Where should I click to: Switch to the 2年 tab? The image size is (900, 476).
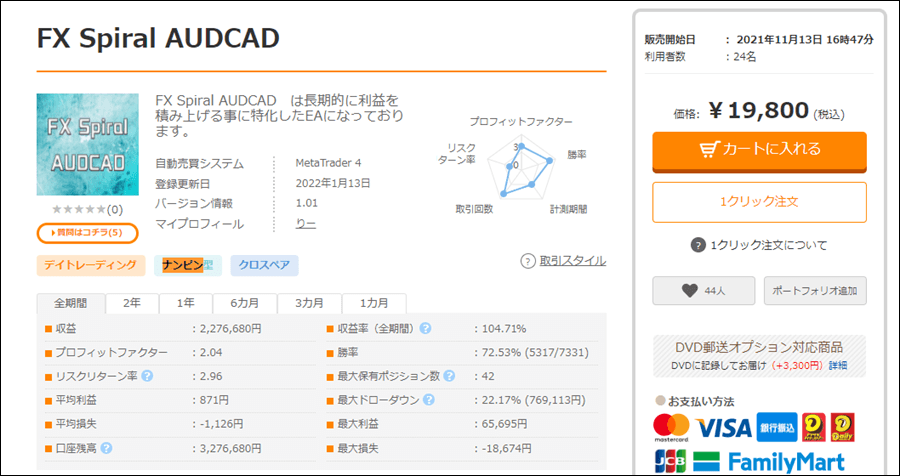[132, 303]
